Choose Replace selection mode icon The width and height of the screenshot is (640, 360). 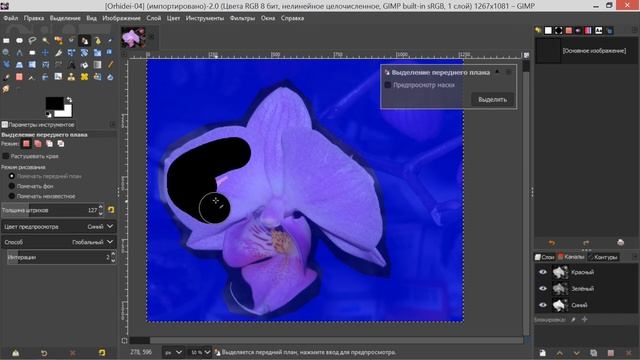[x=26, y=144]
